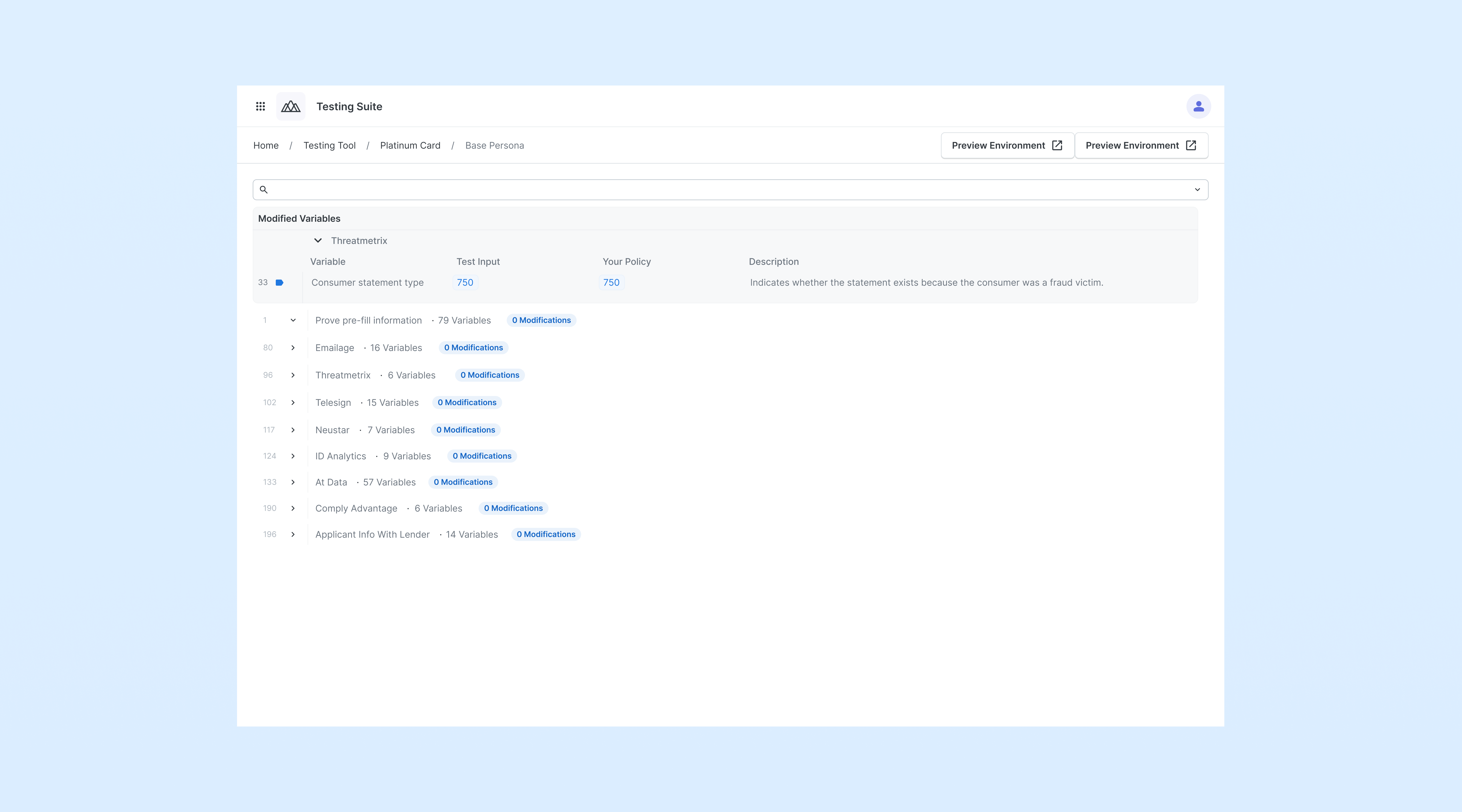Collapse the Threatmetrix modified variables group

coord(318,241)
